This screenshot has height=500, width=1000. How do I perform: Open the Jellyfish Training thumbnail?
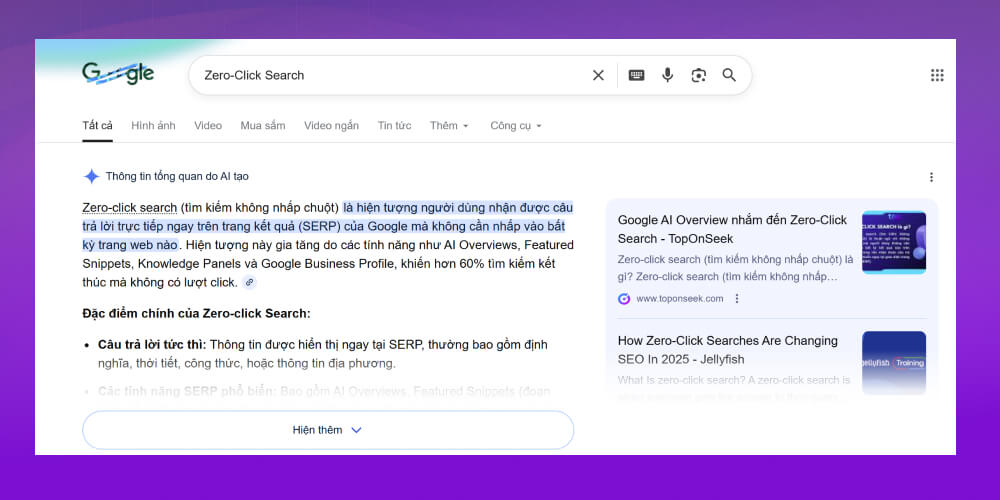893,363
